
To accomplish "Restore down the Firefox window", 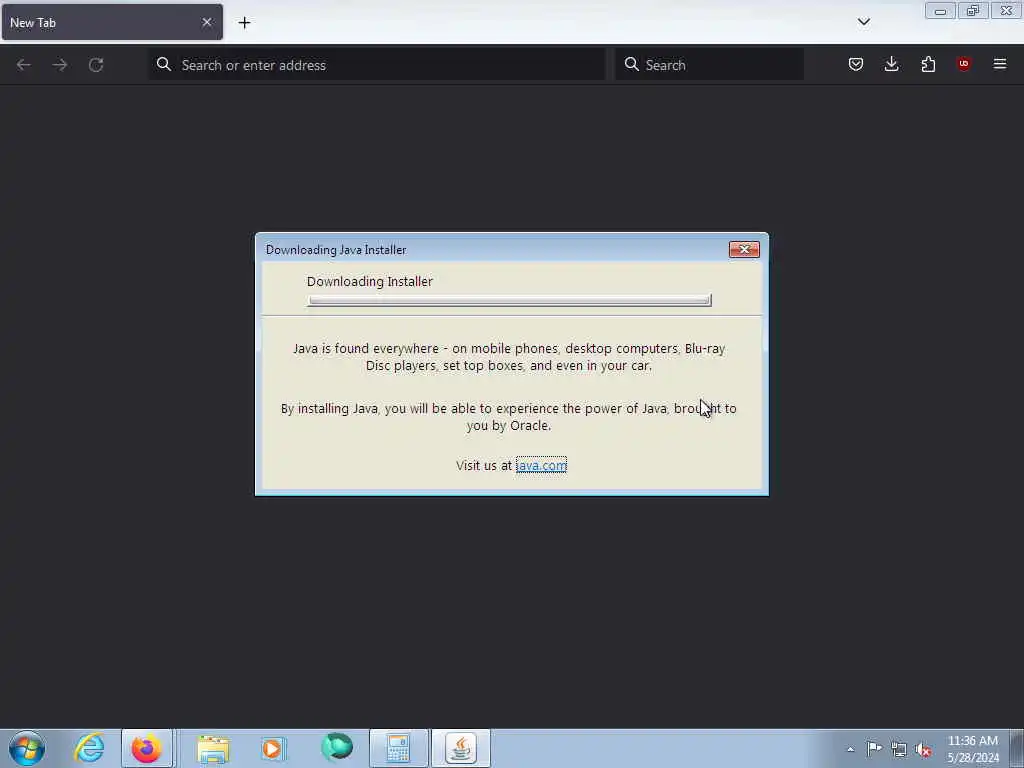I will coord(973,10).
